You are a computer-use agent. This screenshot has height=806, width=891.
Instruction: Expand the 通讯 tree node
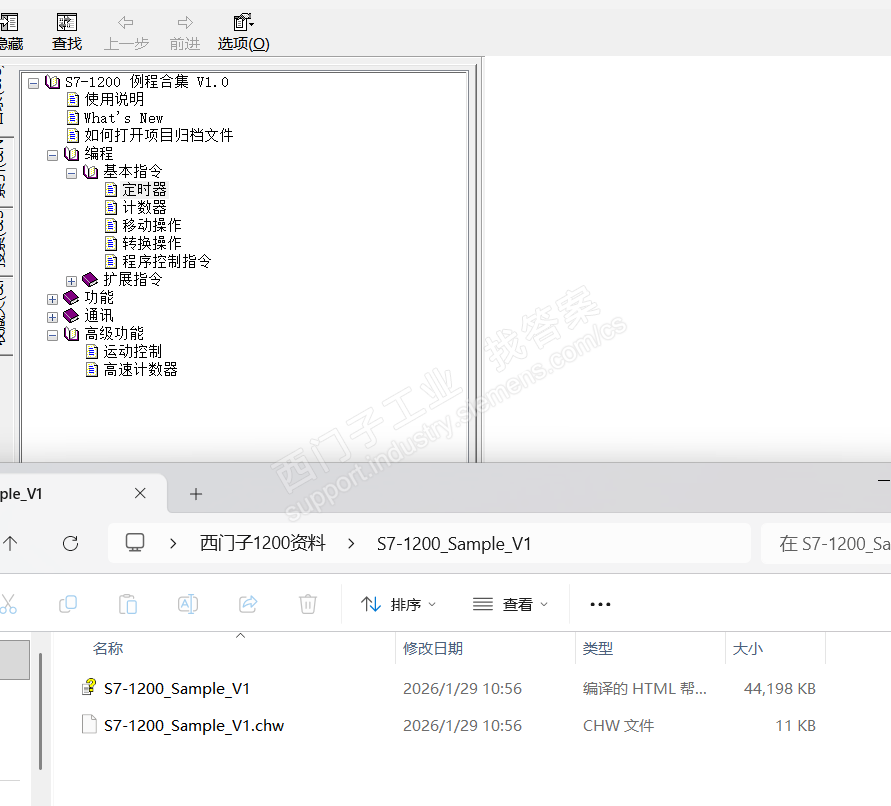[x=52, y=317]
